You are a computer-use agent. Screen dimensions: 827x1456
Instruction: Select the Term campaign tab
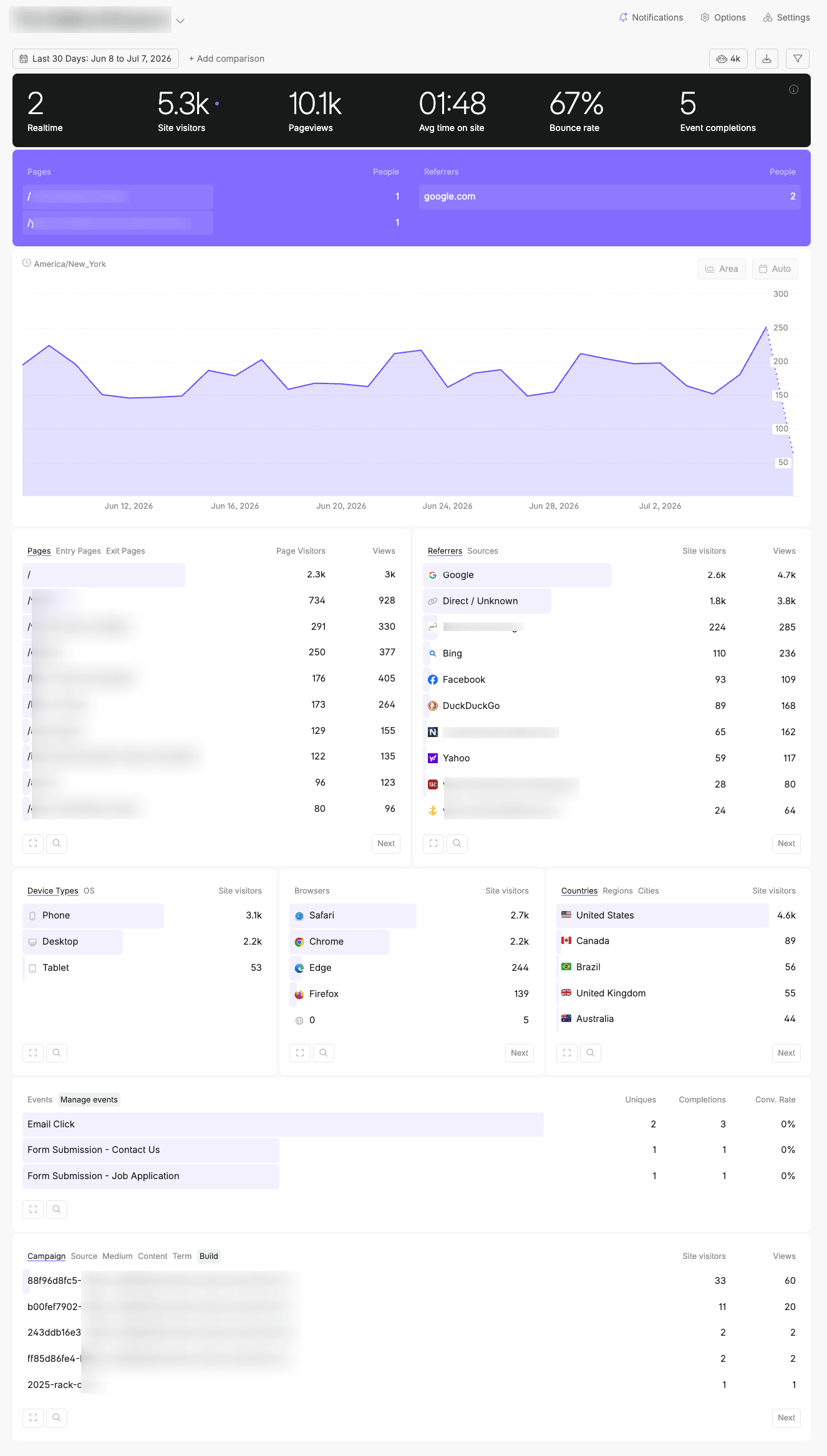[182, 1256]
